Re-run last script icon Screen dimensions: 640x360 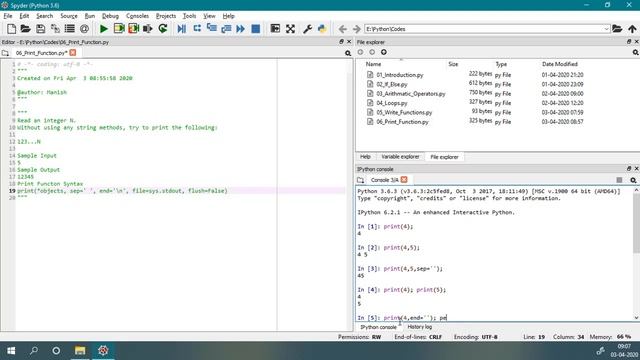pos(162,29)
